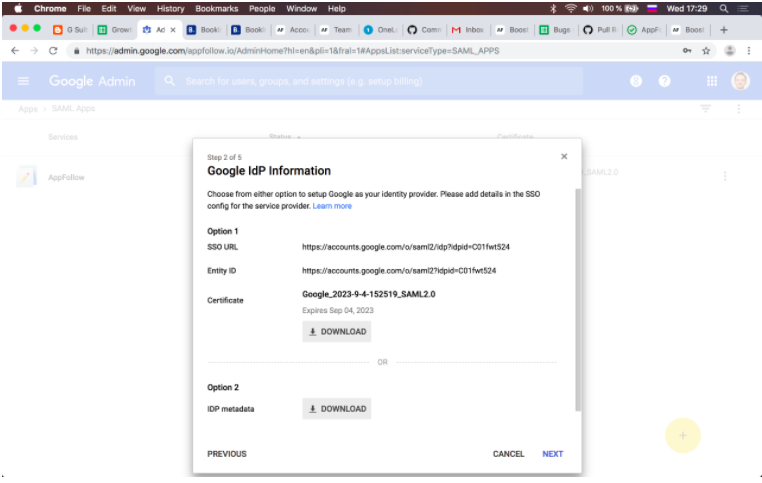Viewport: 762px width, 483px height.
Task: Click the SSO URL value text
Action: (x=406, y=247)
